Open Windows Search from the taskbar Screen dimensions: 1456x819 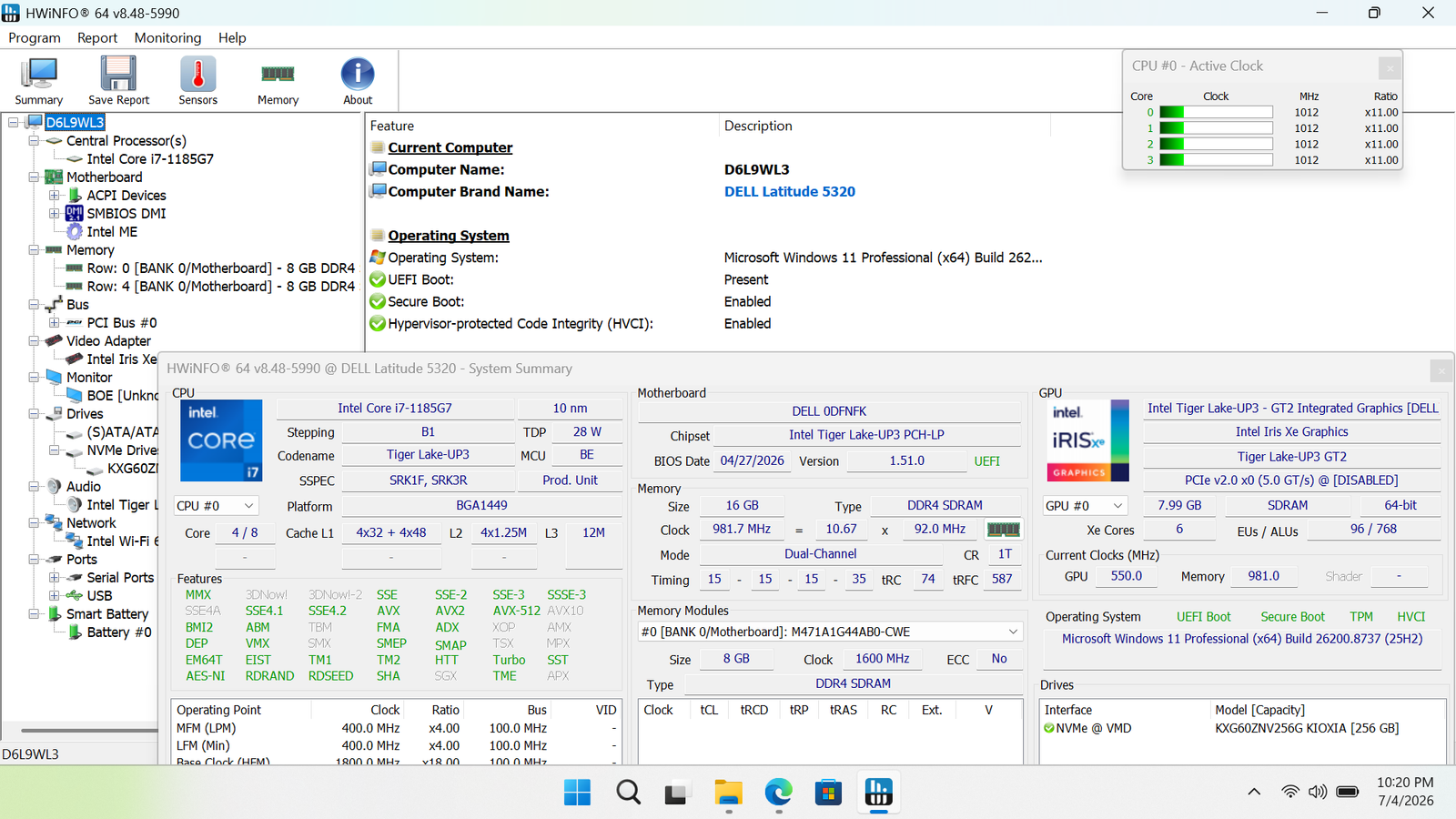pos(628,793)
